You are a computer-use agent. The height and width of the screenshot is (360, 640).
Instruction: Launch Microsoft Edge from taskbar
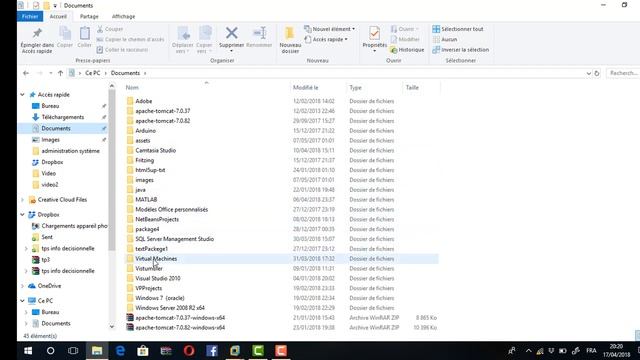pyautogui.click(x=120, y=351)
